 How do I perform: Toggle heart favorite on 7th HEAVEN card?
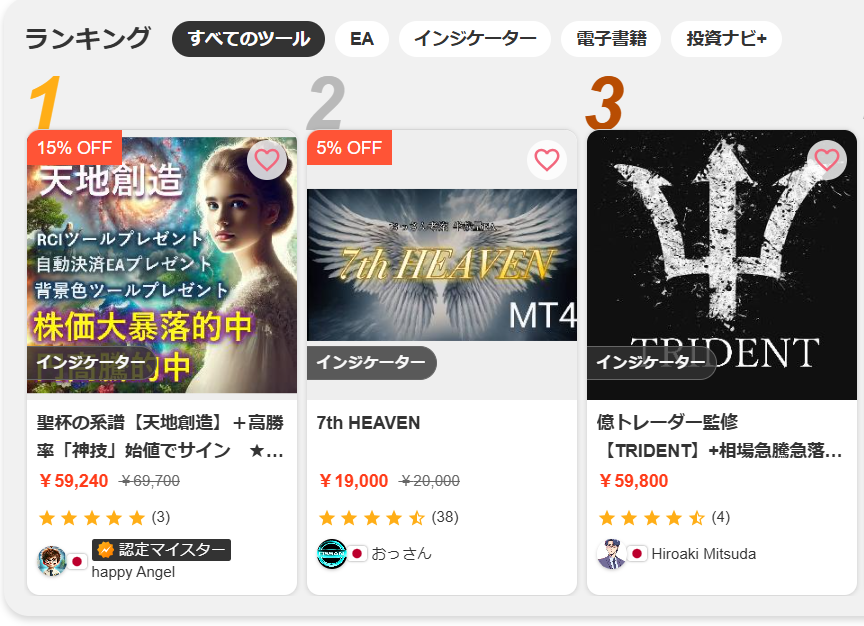tap(547, 160)
